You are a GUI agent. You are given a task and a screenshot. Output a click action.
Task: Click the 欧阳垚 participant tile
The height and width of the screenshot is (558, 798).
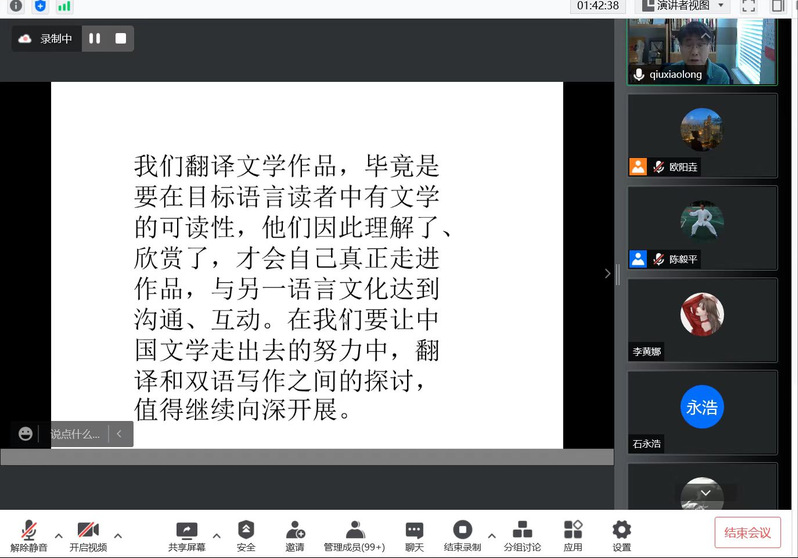[x=702, y=135]
